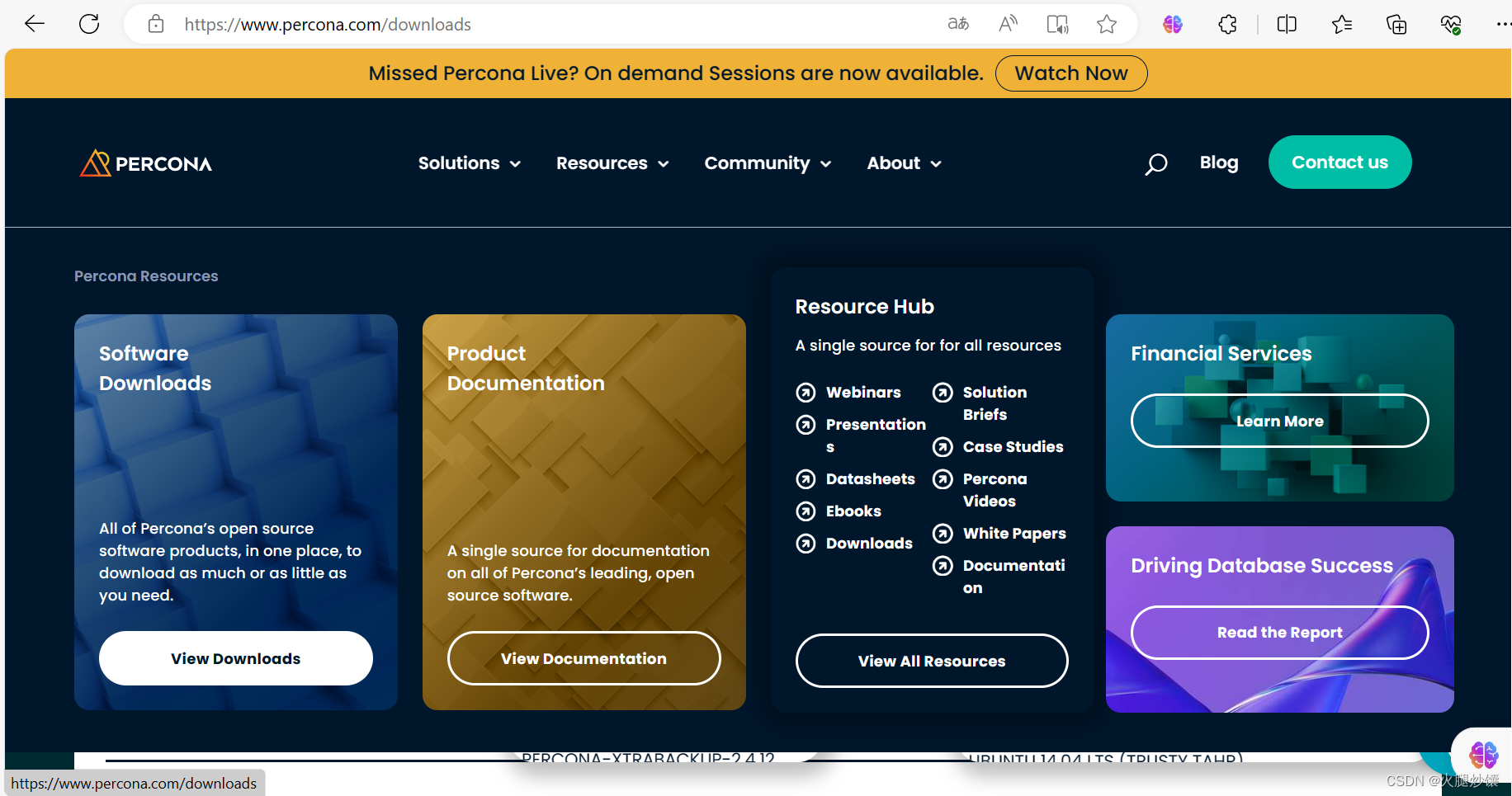Add page to favorites star icon
The height and width of the screenshot is (796, 1512).
(1107, 24)
